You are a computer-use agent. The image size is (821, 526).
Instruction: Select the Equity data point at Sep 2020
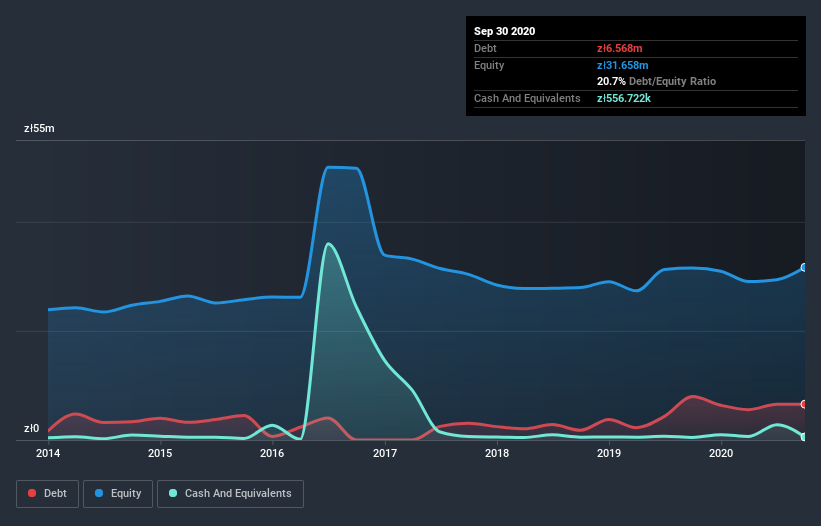(x=804, y=267)
